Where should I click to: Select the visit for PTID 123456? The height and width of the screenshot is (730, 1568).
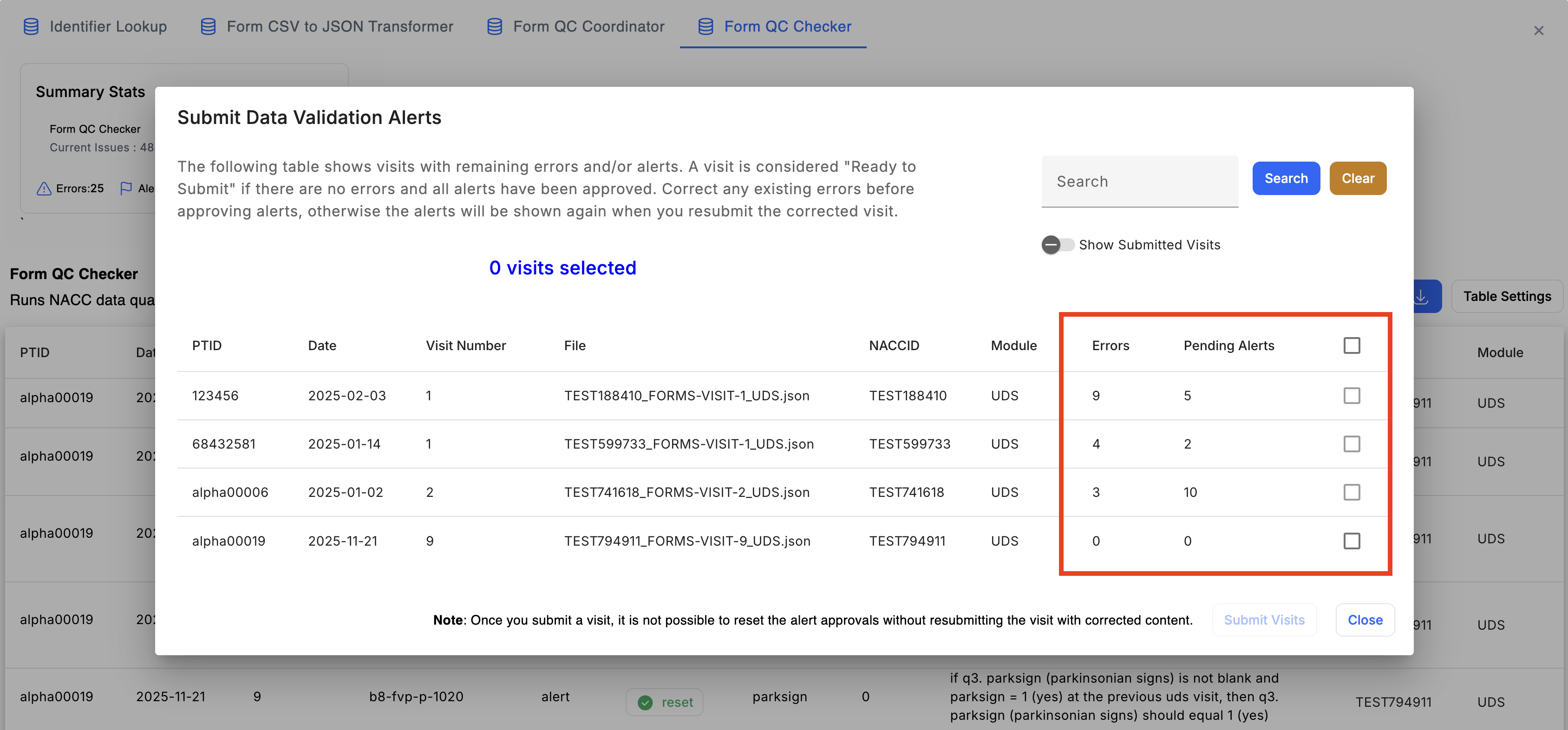pos(1351,396)
